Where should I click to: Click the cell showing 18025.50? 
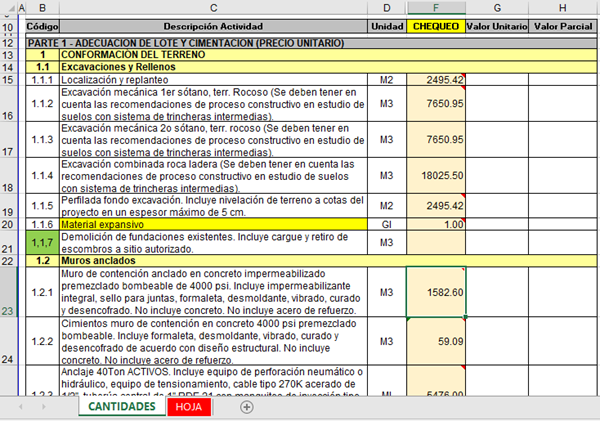point(436,174)
